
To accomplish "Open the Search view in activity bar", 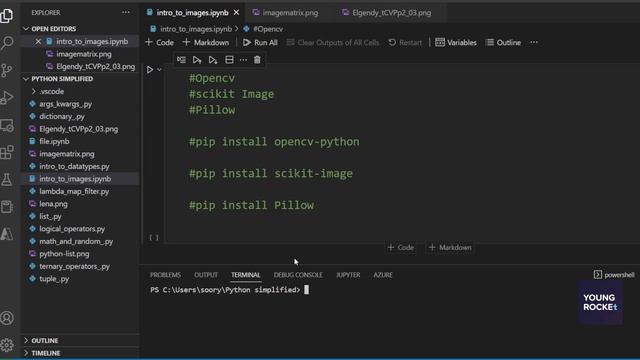I will pos(7,42).
